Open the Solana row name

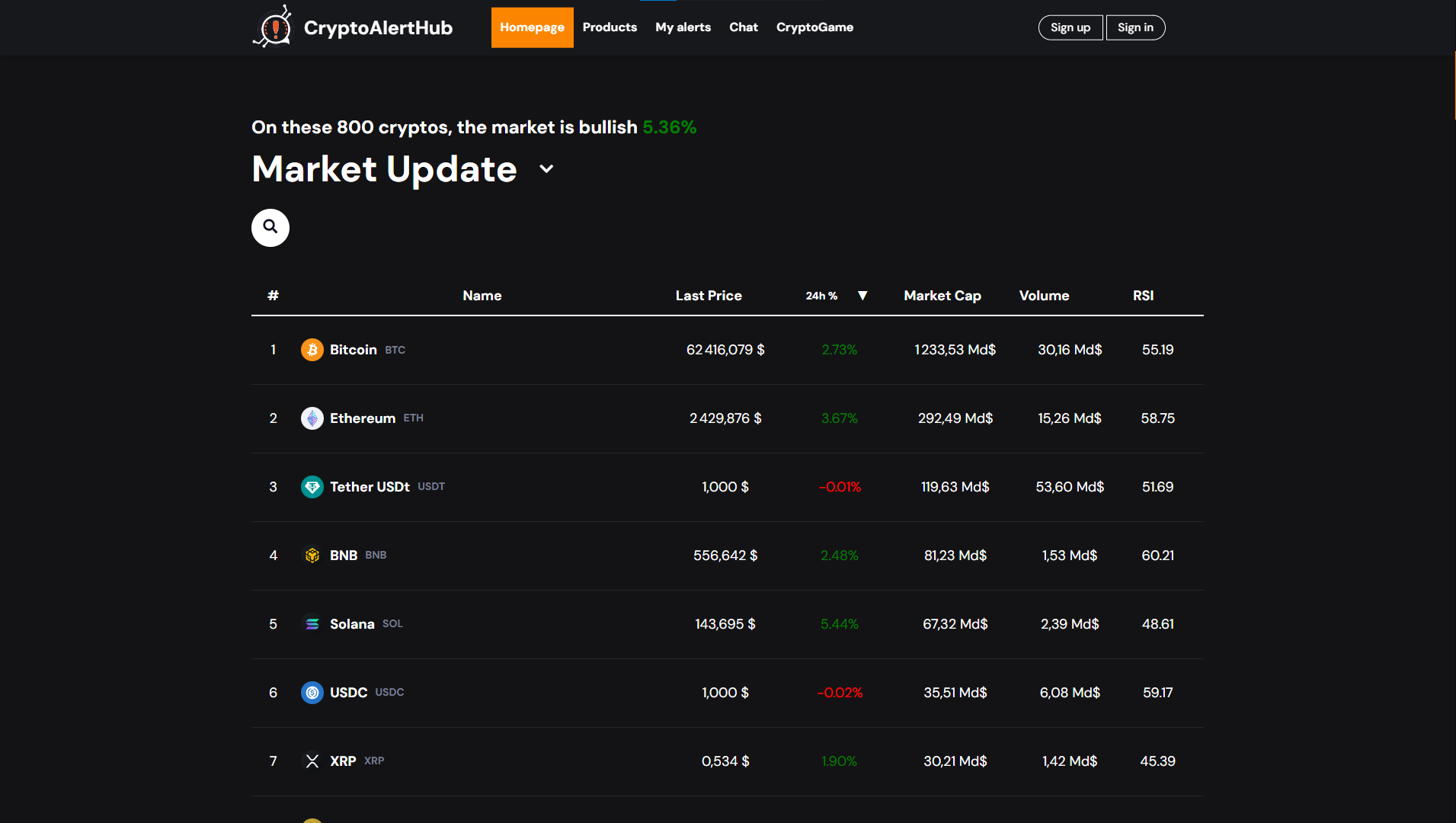[352, 624]
